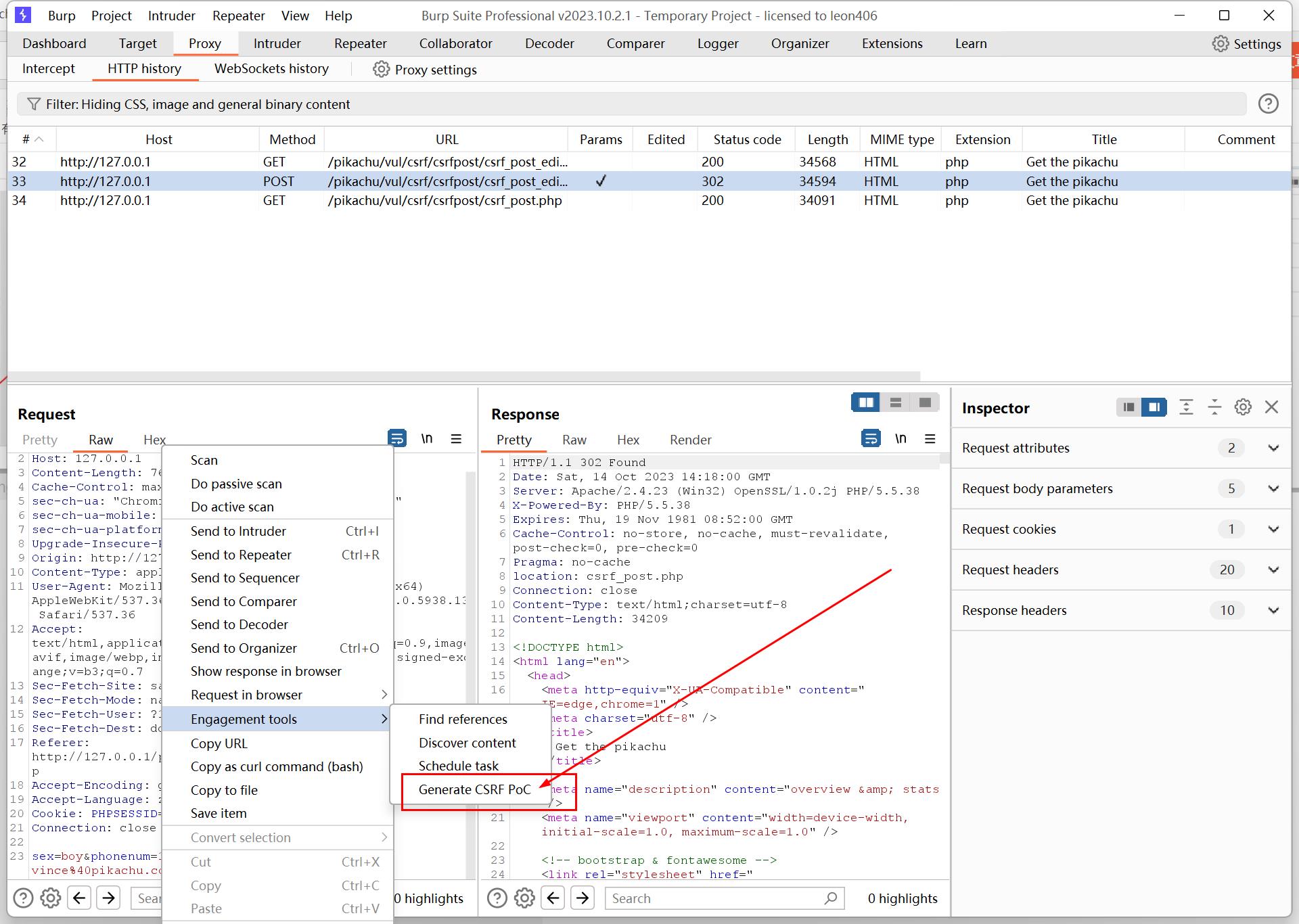Open help icon below Response pane

pyautogui.click(x=497, y=898)
